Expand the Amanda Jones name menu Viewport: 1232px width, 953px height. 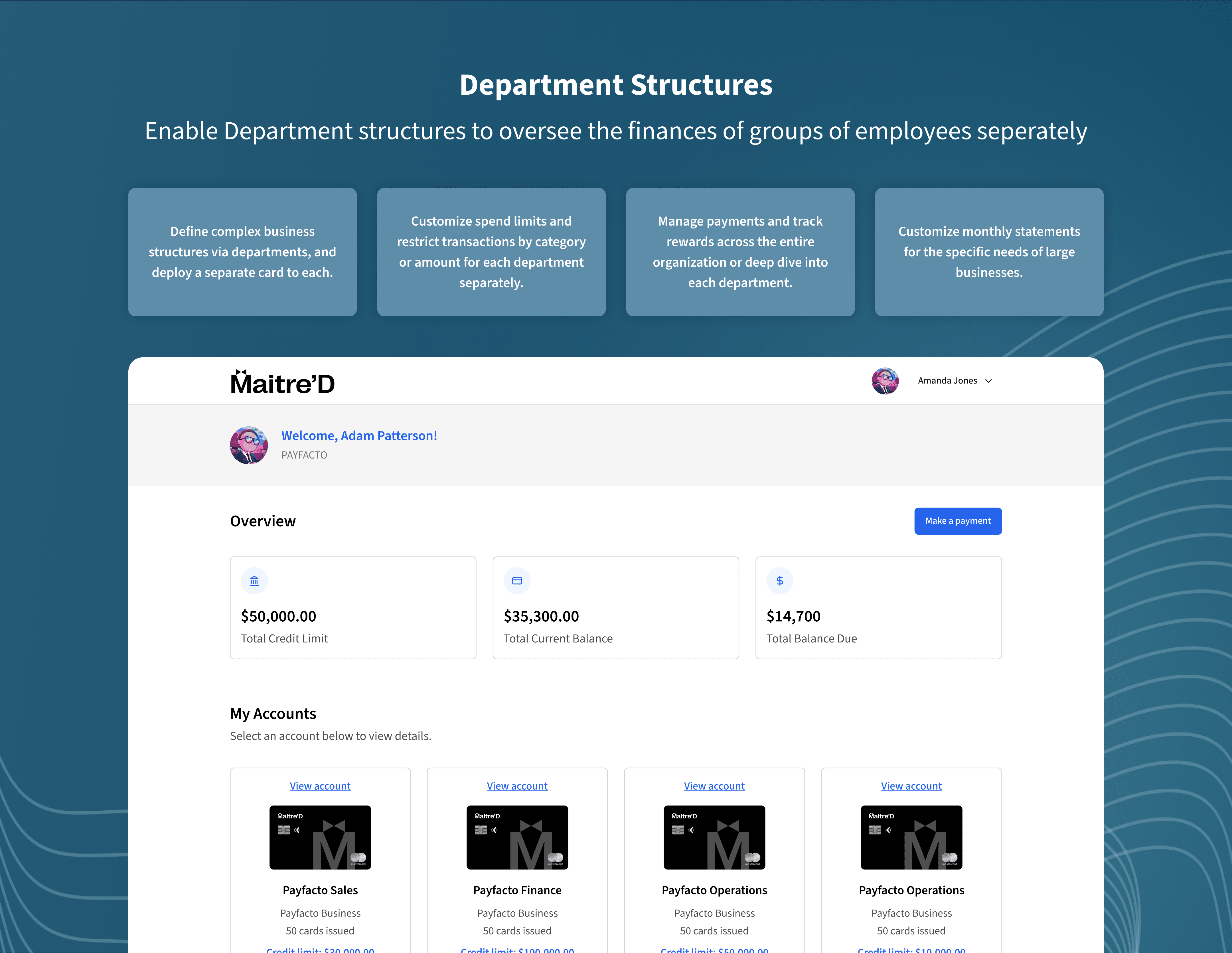947,381
